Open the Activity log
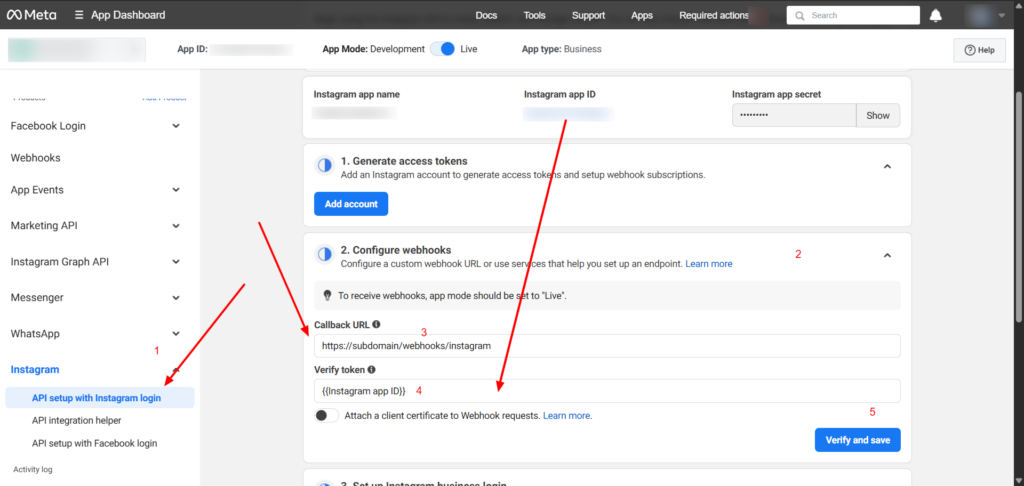1024x486 pixels. coord(33,470)
